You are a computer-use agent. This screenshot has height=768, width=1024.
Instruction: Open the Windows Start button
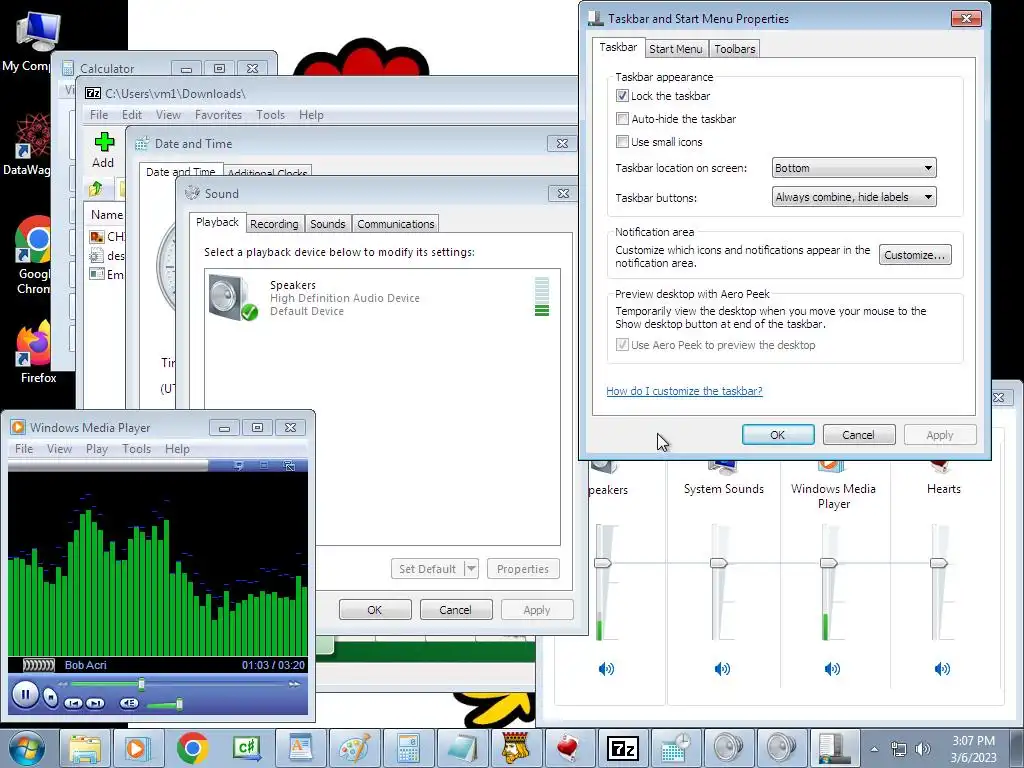[27, 748]
